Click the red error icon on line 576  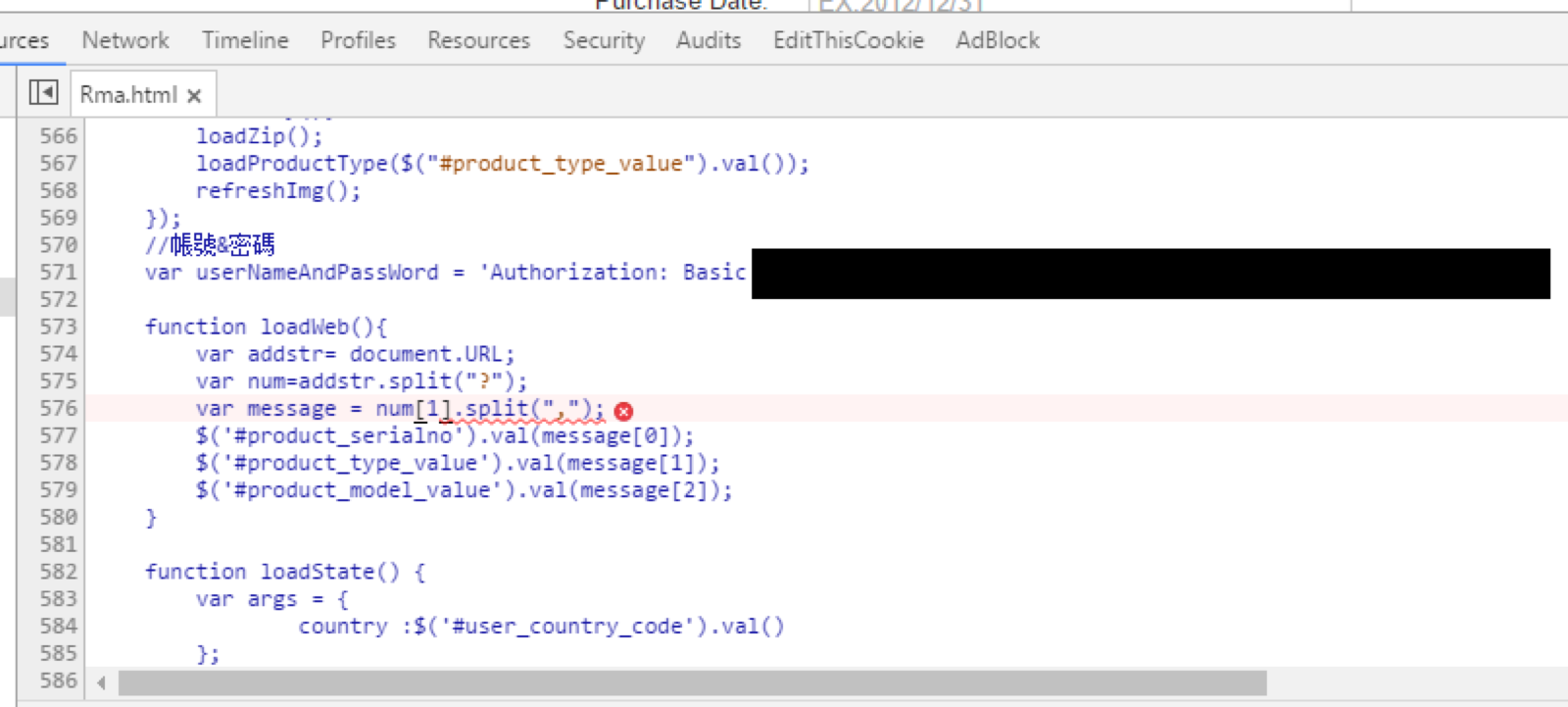point(623,411)
